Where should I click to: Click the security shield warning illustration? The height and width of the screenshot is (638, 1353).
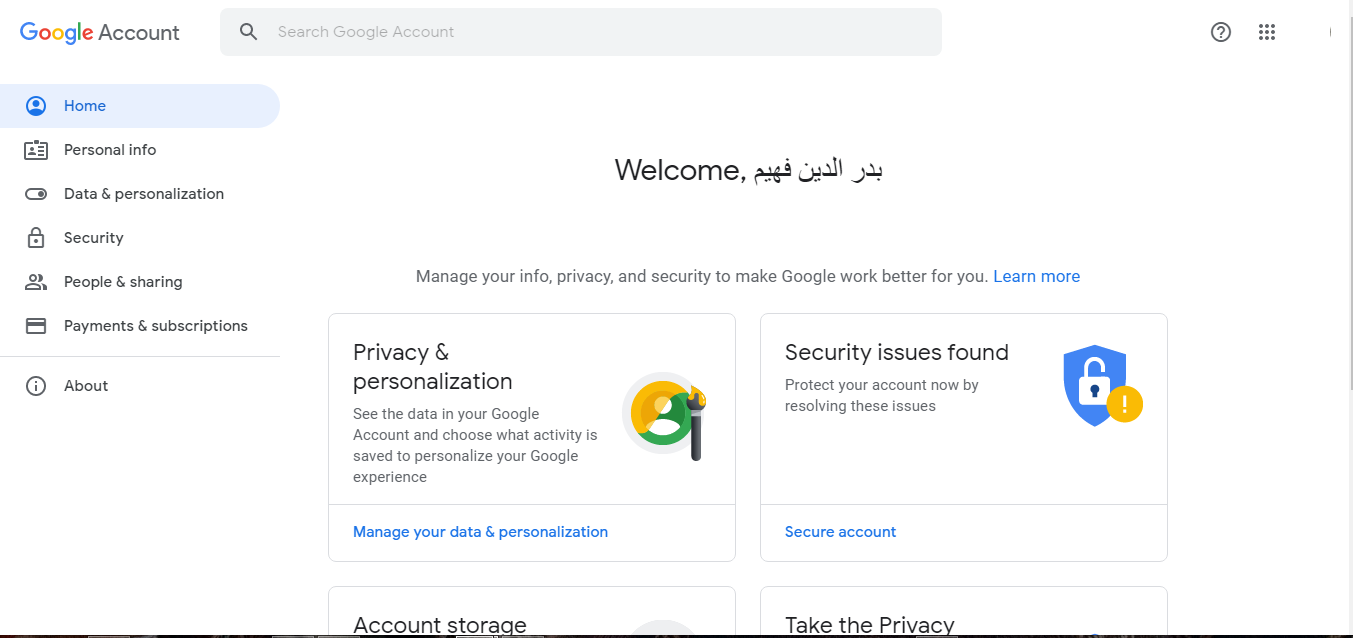(x=1101, y=386)
